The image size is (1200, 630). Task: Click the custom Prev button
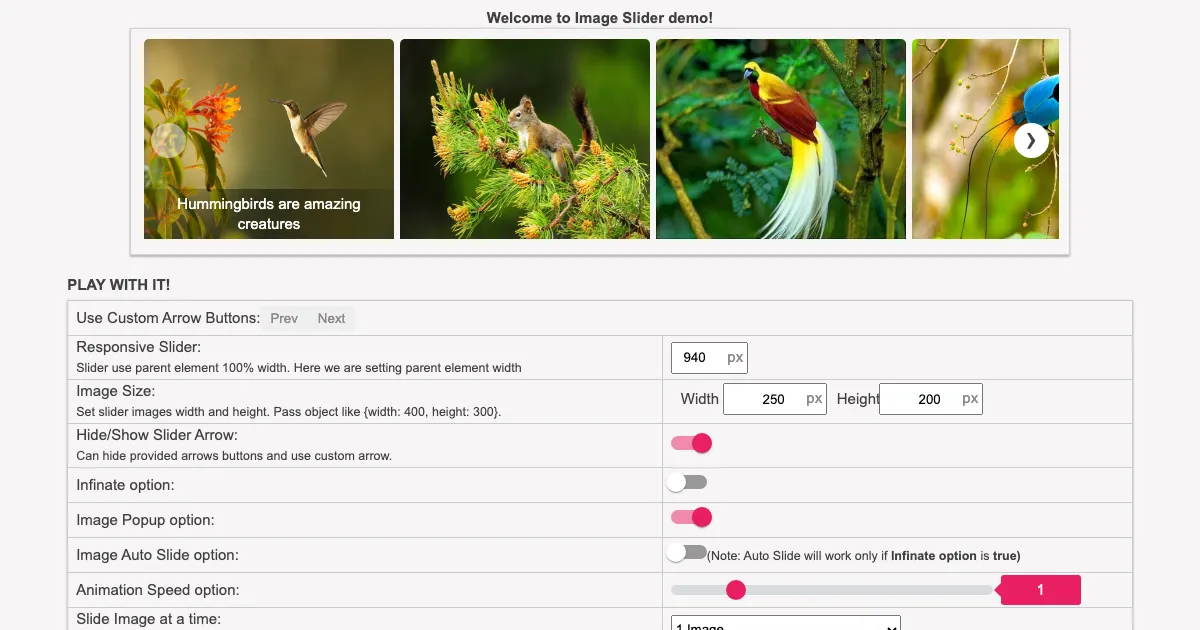284,318
